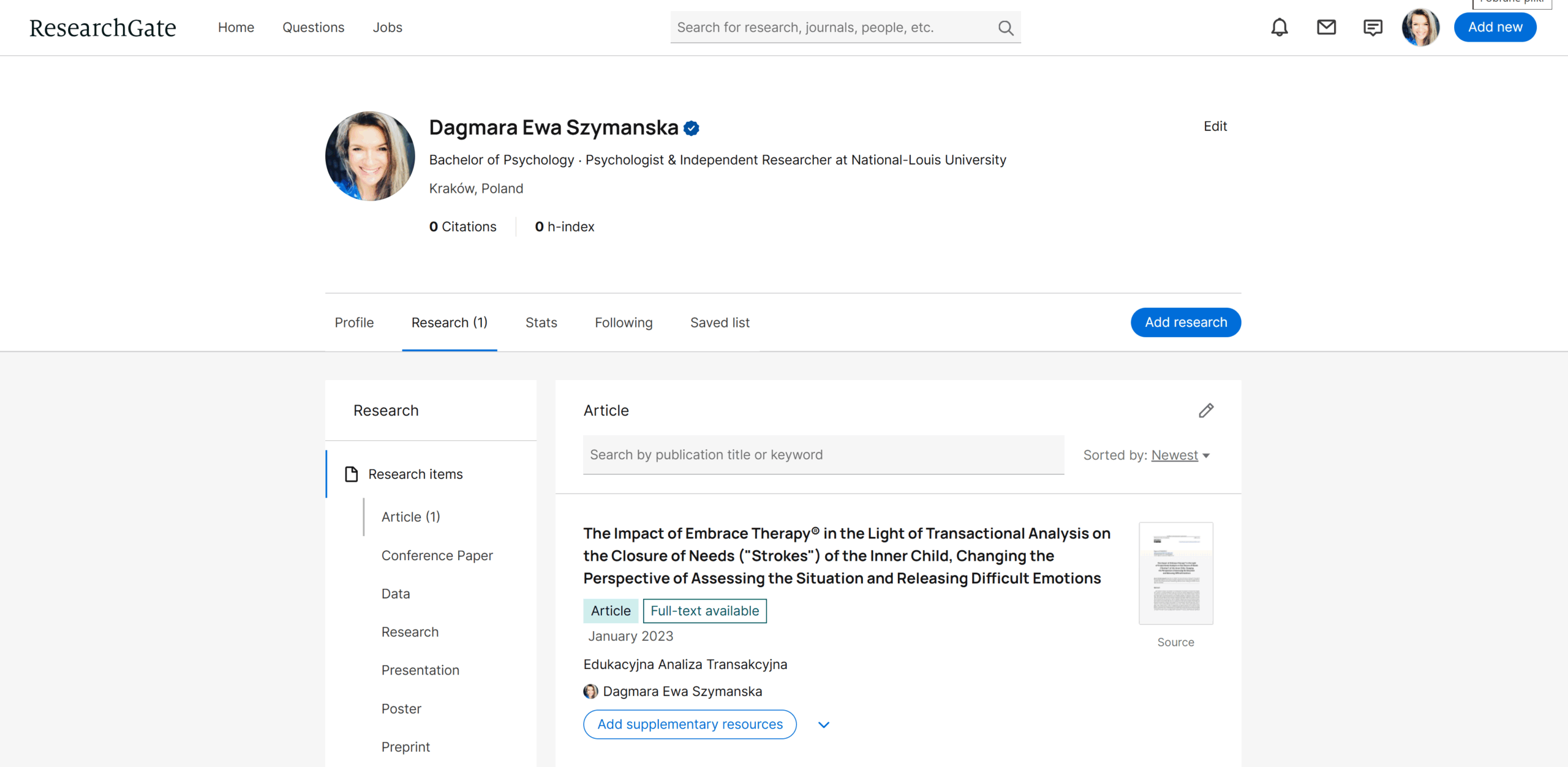Screen dimensions: 1568x767
Task: Click the Edit profile link
Action: [x=1215, y=126]
